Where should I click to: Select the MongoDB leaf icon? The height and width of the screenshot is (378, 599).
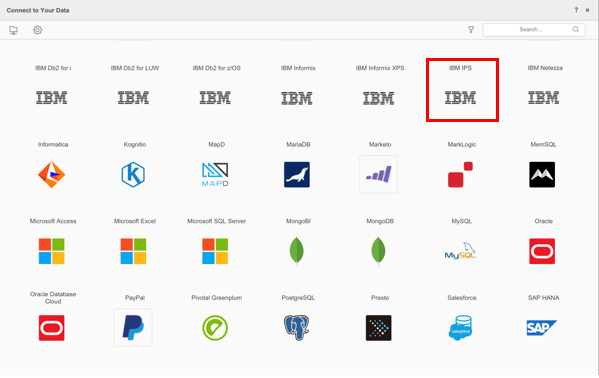coord(379,251)
